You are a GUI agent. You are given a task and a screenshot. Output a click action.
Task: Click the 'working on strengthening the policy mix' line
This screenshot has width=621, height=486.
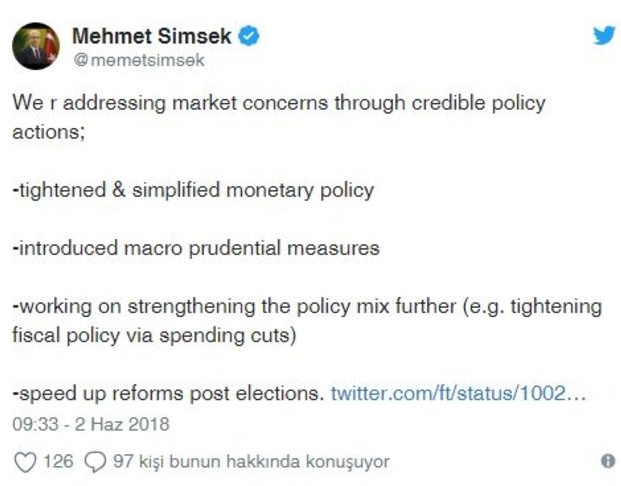307,307
